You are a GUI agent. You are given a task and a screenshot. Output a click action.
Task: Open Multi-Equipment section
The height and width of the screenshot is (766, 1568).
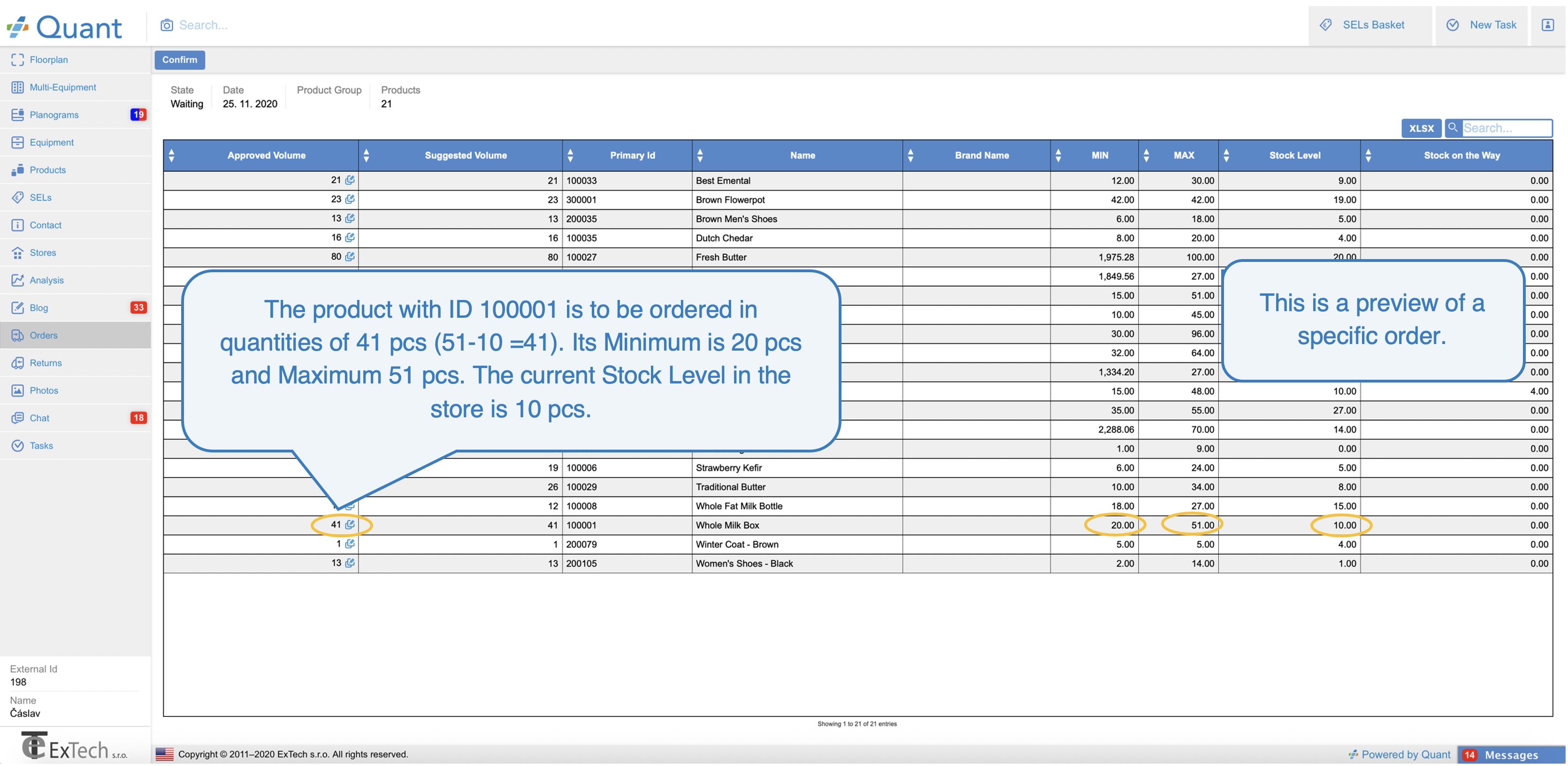click(76, 87)
